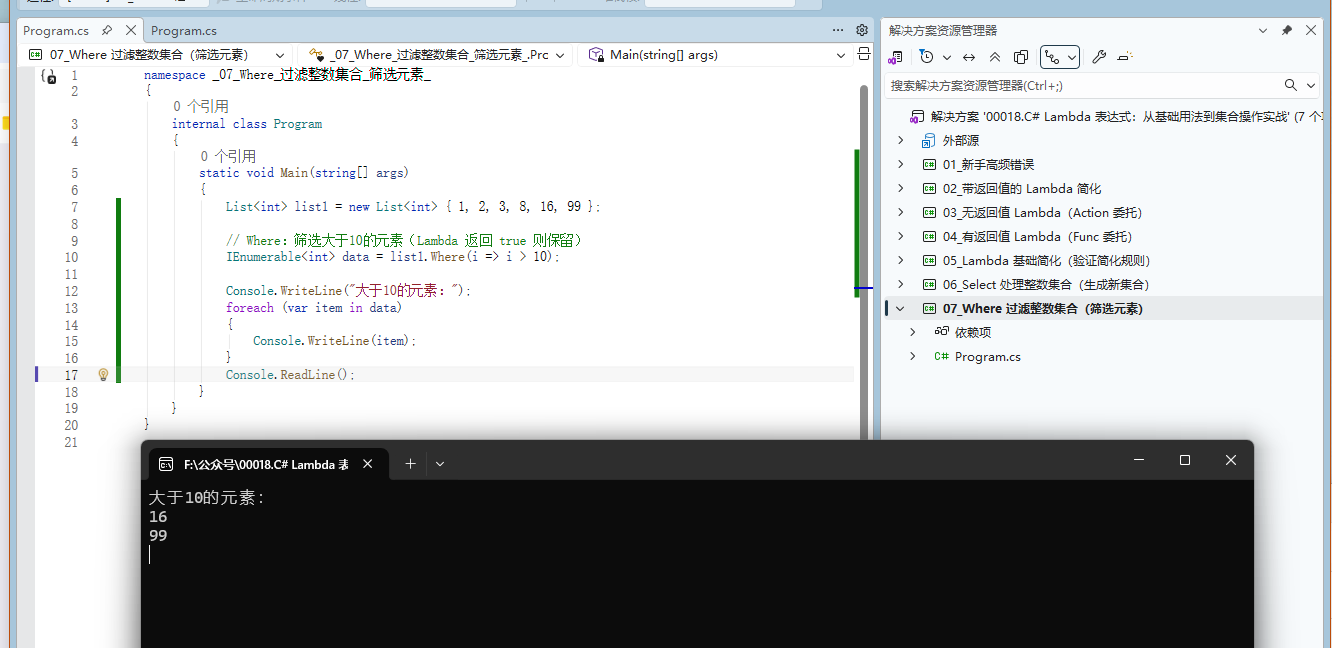The image size is (1332, 648).
Task: Toggle the pin on the active Program.cs tab
Action: click(107, 31)
